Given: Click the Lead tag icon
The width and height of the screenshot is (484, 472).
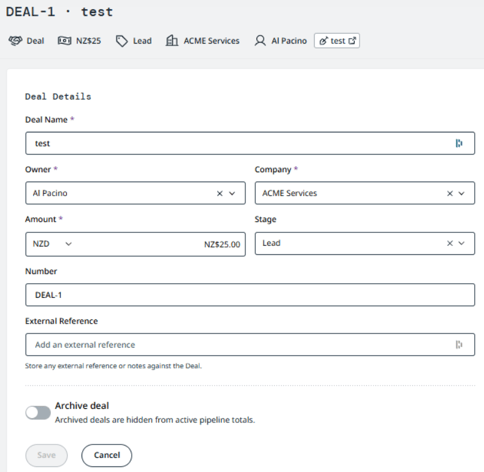Looking at the screenshot, I should click(x=122, y=41).
